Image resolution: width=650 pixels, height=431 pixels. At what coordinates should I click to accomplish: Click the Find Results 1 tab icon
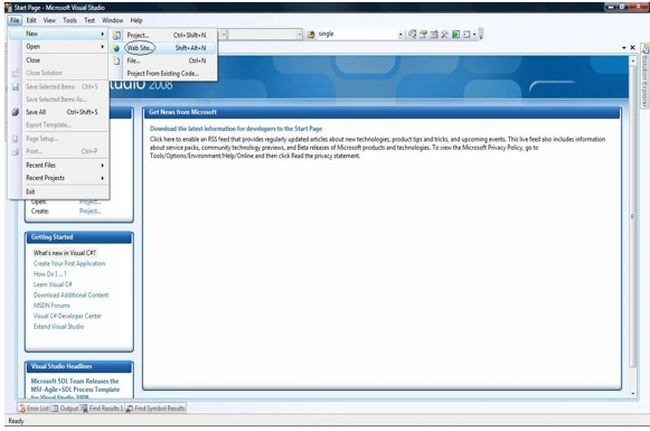point(84,409)
